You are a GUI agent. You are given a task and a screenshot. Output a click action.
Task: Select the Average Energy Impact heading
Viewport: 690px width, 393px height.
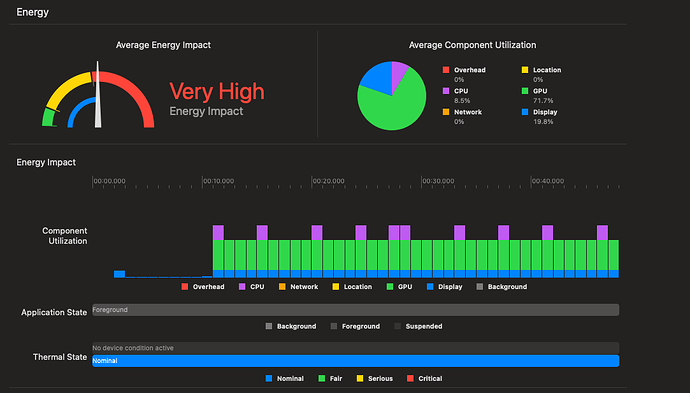coord(163,45)
